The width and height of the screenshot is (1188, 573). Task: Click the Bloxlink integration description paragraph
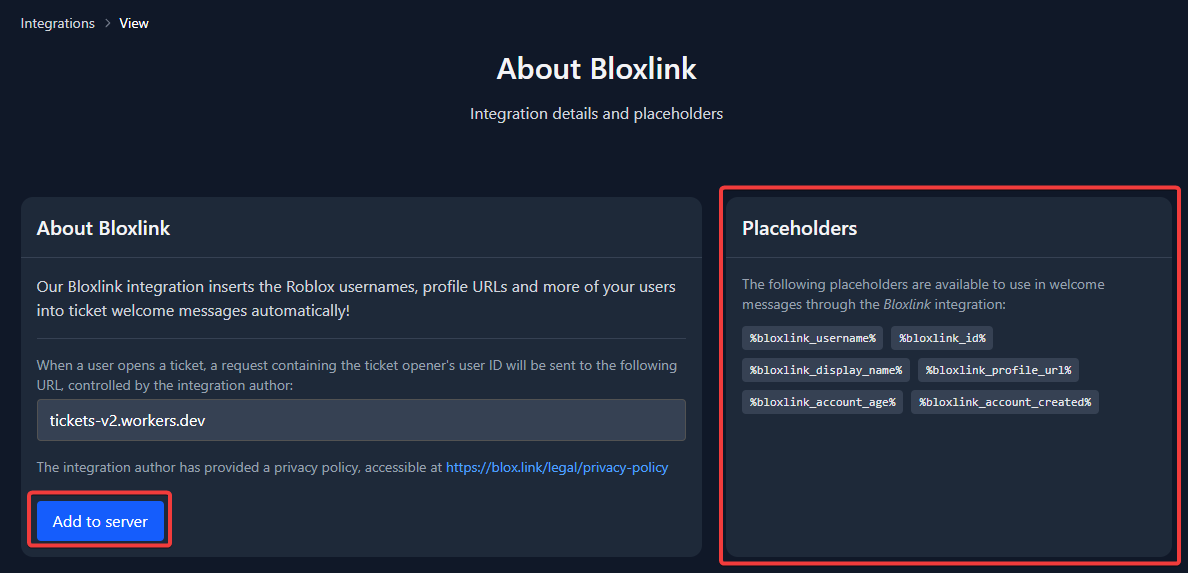point(356,299)
